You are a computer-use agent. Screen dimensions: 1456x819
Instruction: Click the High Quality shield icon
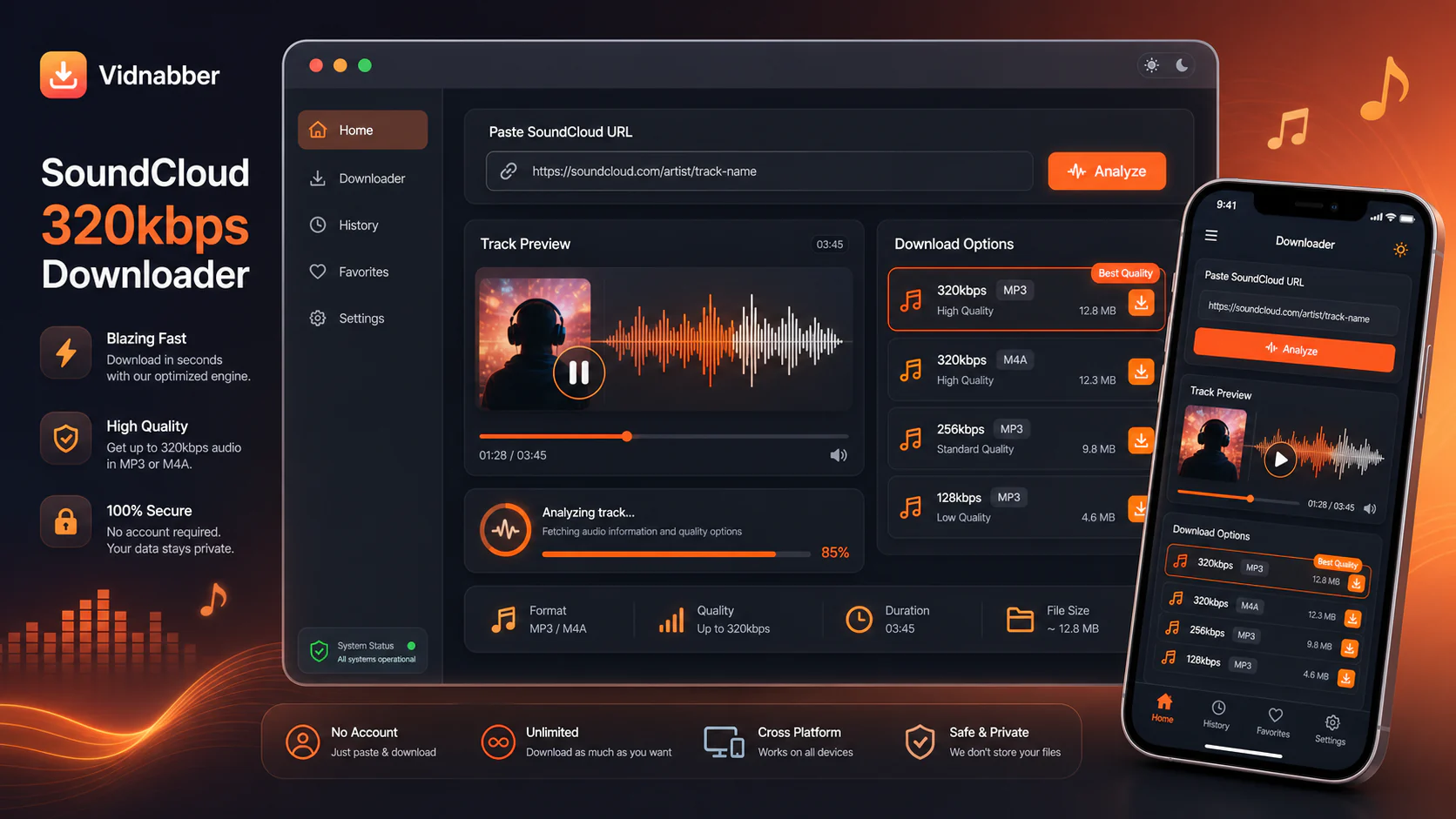66,439
